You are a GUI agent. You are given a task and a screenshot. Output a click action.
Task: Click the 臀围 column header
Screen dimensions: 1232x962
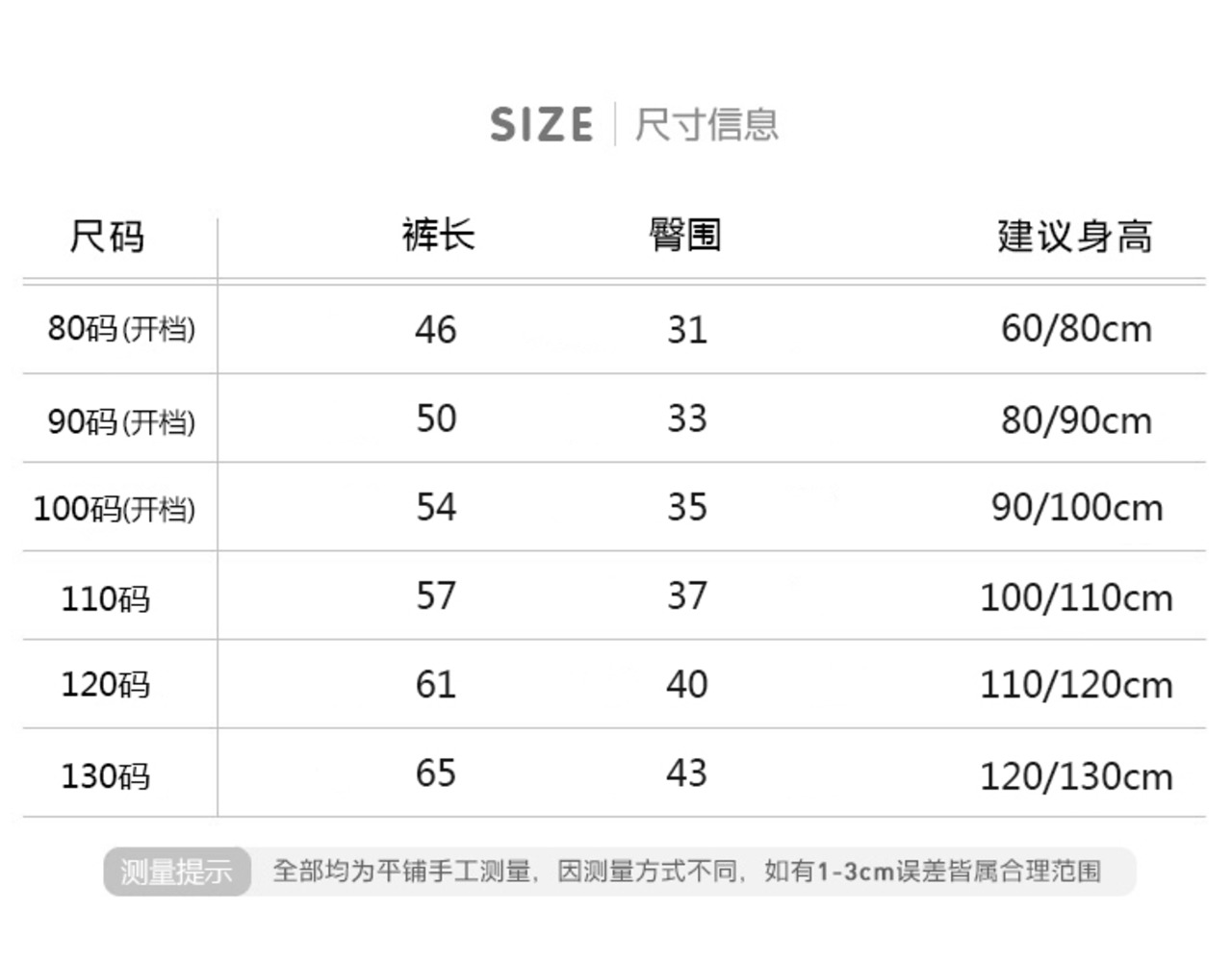pyautogui.click(x=685, y=235)
